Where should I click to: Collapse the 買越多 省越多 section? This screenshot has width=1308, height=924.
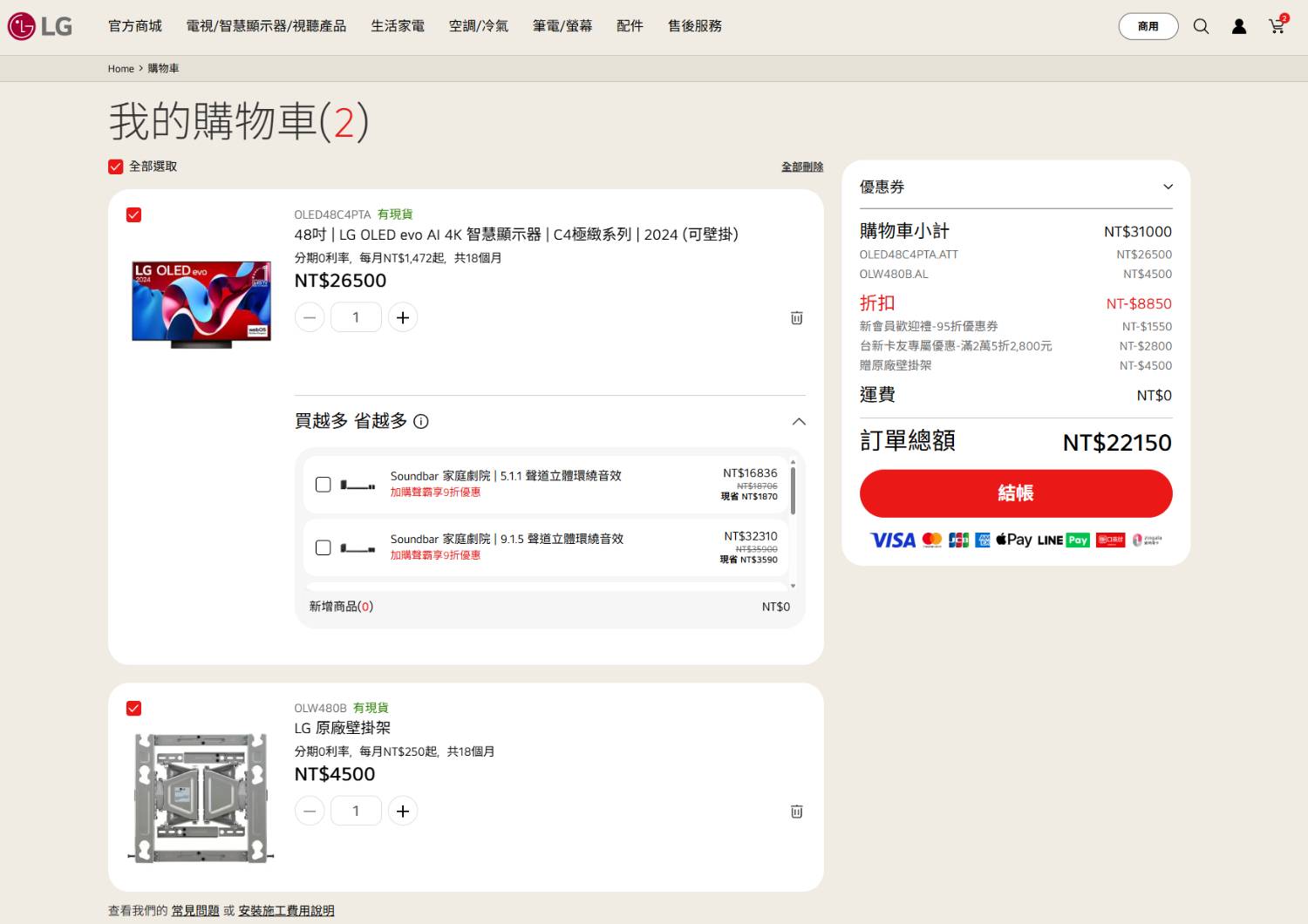(x=799, y=422)
